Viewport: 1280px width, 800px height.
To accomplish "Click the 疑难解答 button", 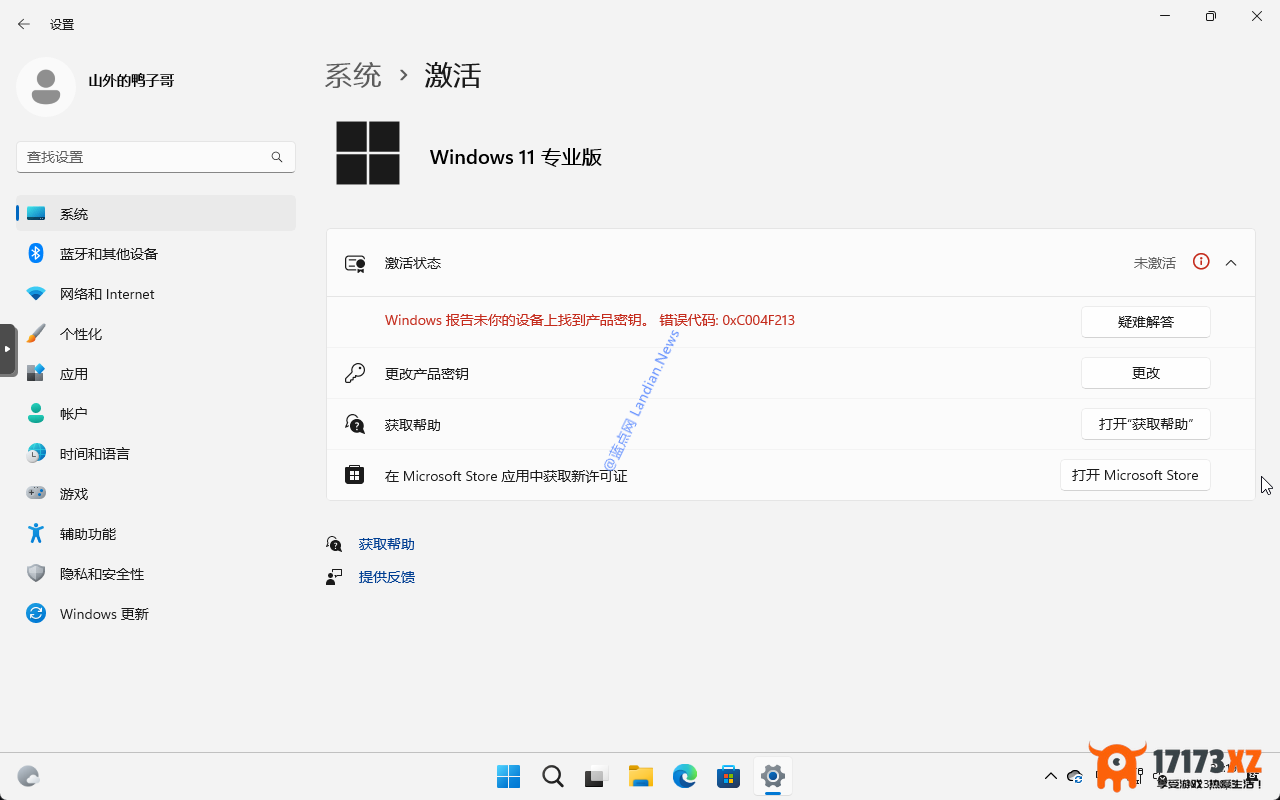I will click(x=1146, y=322).
